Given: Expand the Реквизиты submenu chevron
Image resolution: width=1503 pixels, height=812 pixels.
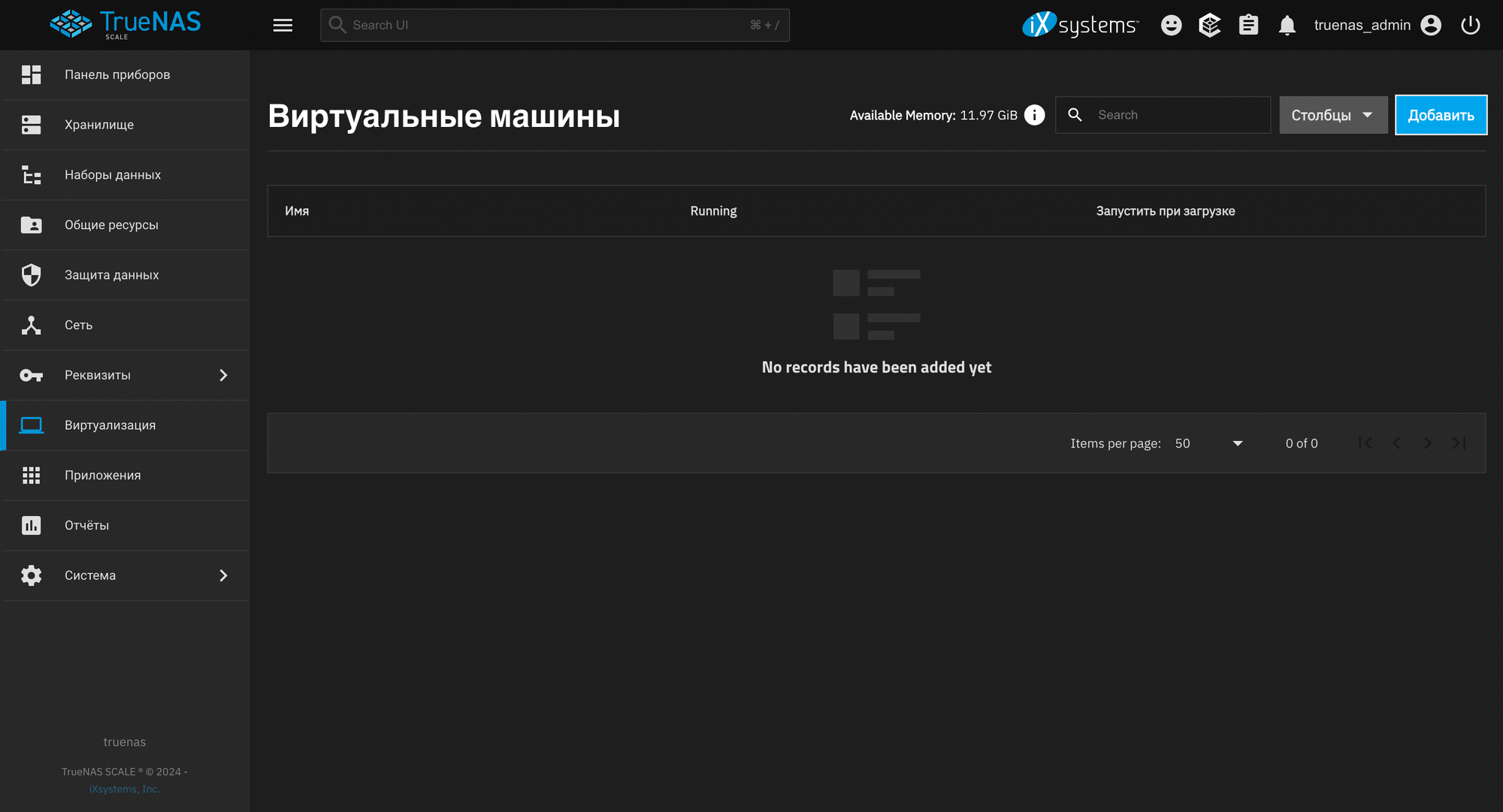Looking at the screenshot, I should [x=223, y=375].
